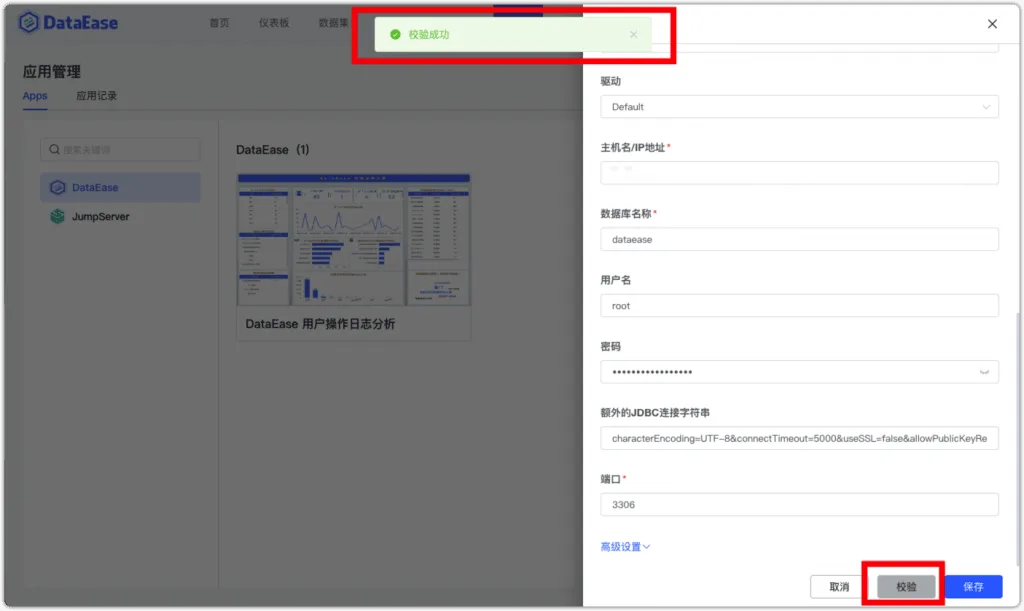Expand the 高级设置 section
1024x611 pixels.
point(625,546)
